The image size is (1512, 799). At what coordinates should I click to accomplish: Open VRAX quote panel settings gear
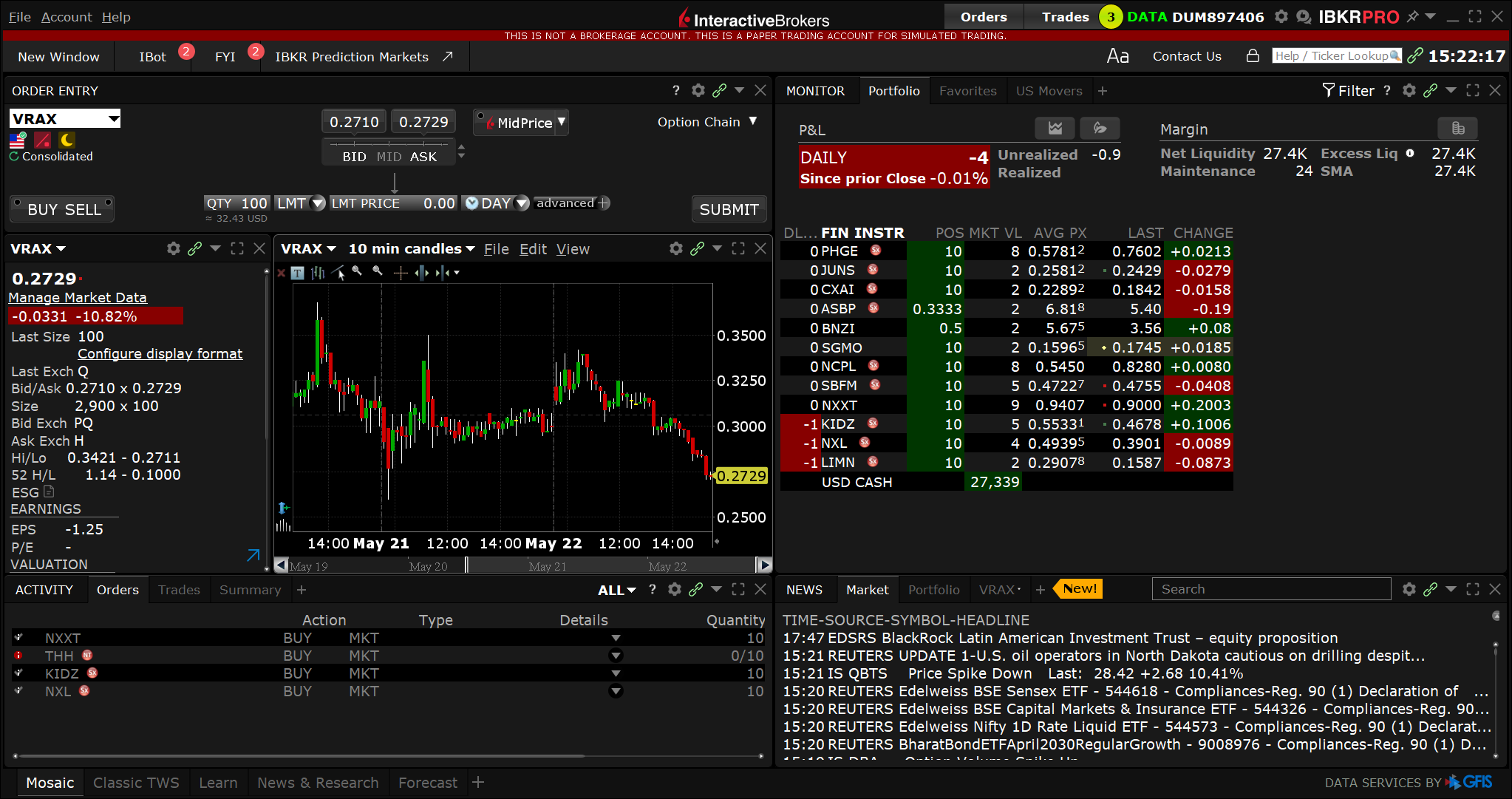[x=173, y=248]
